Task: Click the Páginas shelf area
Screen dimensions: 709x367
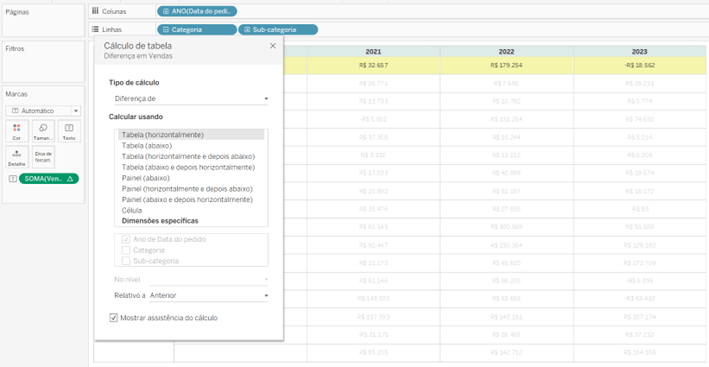Action: point(43,20)
